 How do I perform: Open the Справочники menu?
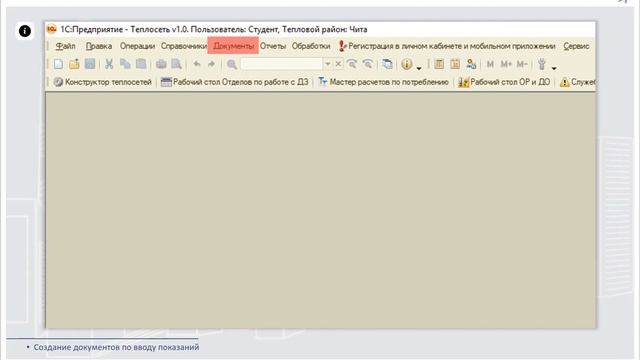pyautogui.click(x=184, y=46)
